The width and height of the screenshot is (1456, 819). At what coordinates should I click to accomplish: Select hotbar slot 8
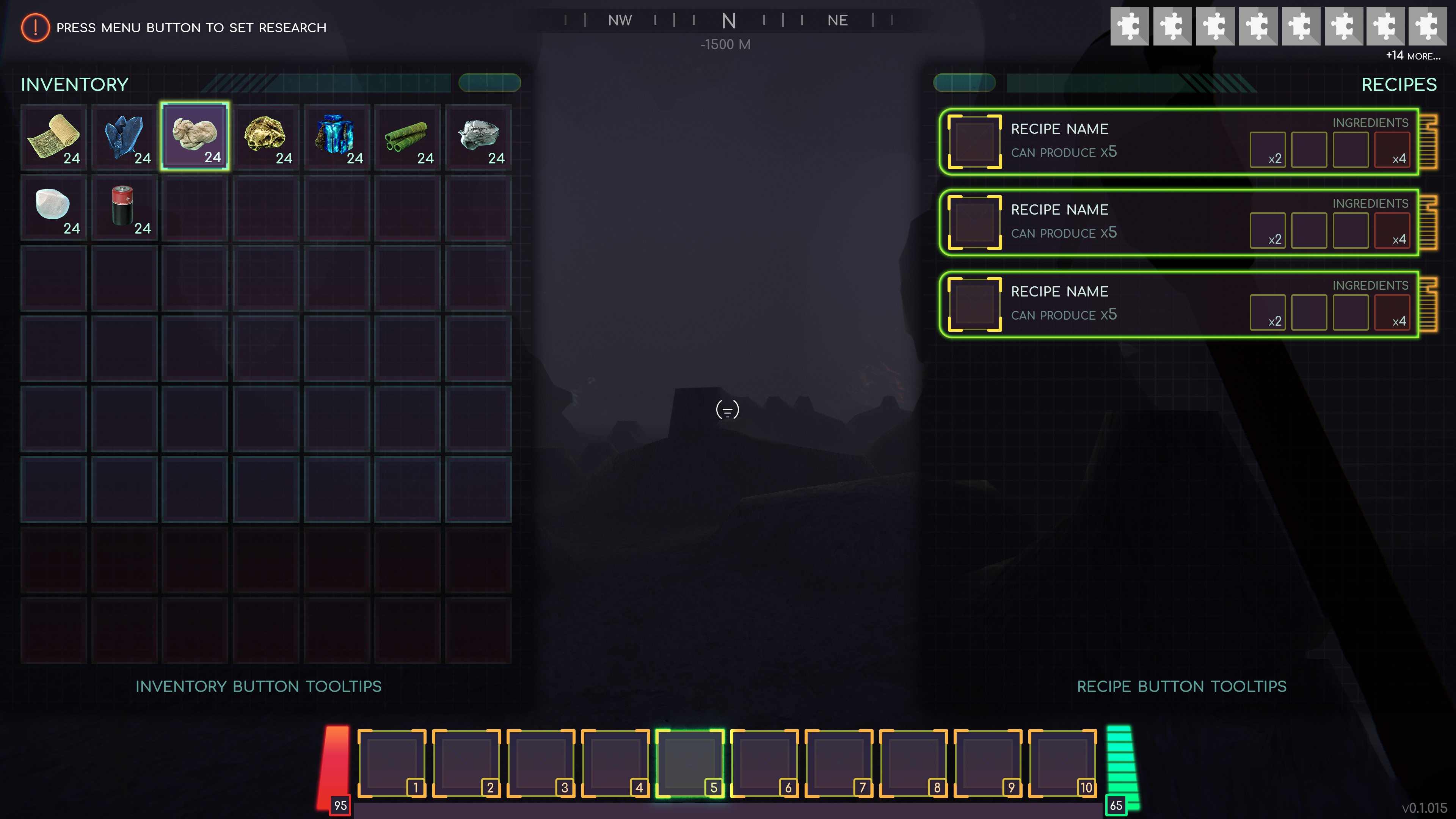(x=913, y=764)
